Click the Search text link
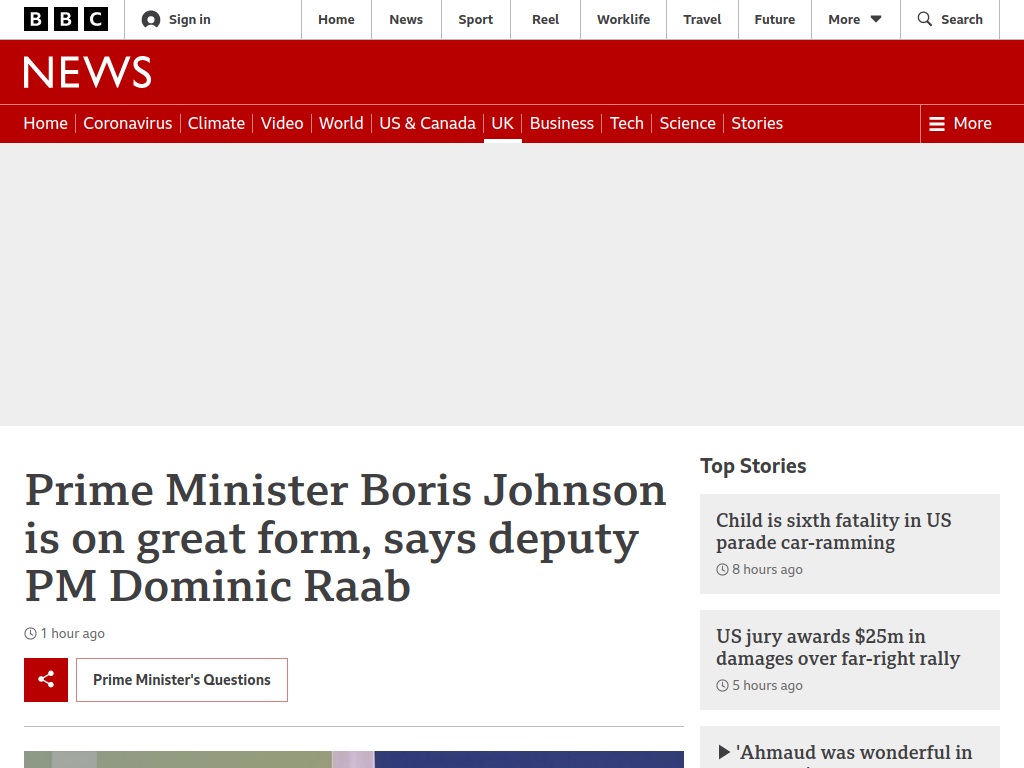This screenshot has height=768, width=1024. (961, 20)
